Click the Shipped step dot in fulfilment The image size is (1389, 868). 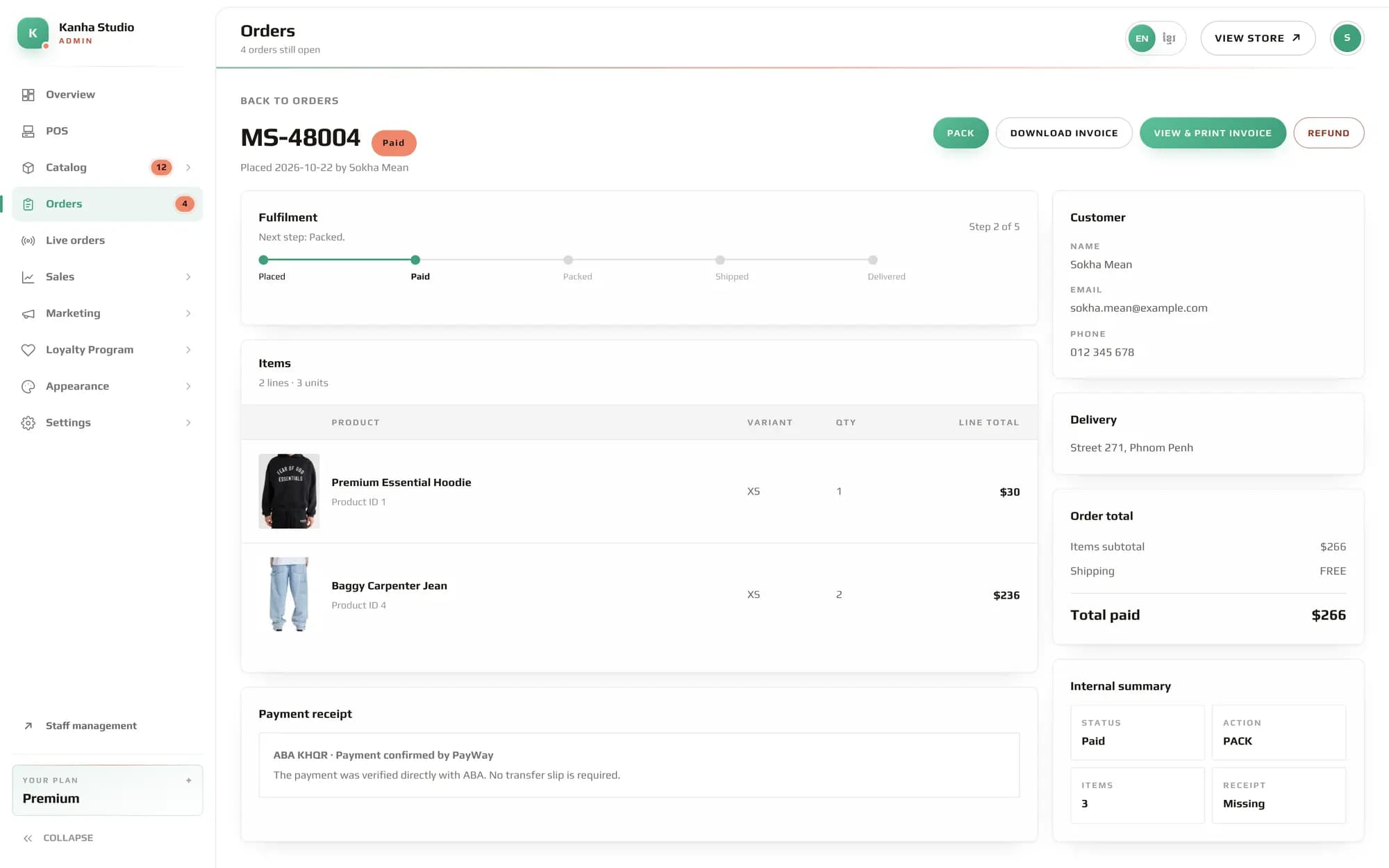pyautogui.click(x=720, y=260)
